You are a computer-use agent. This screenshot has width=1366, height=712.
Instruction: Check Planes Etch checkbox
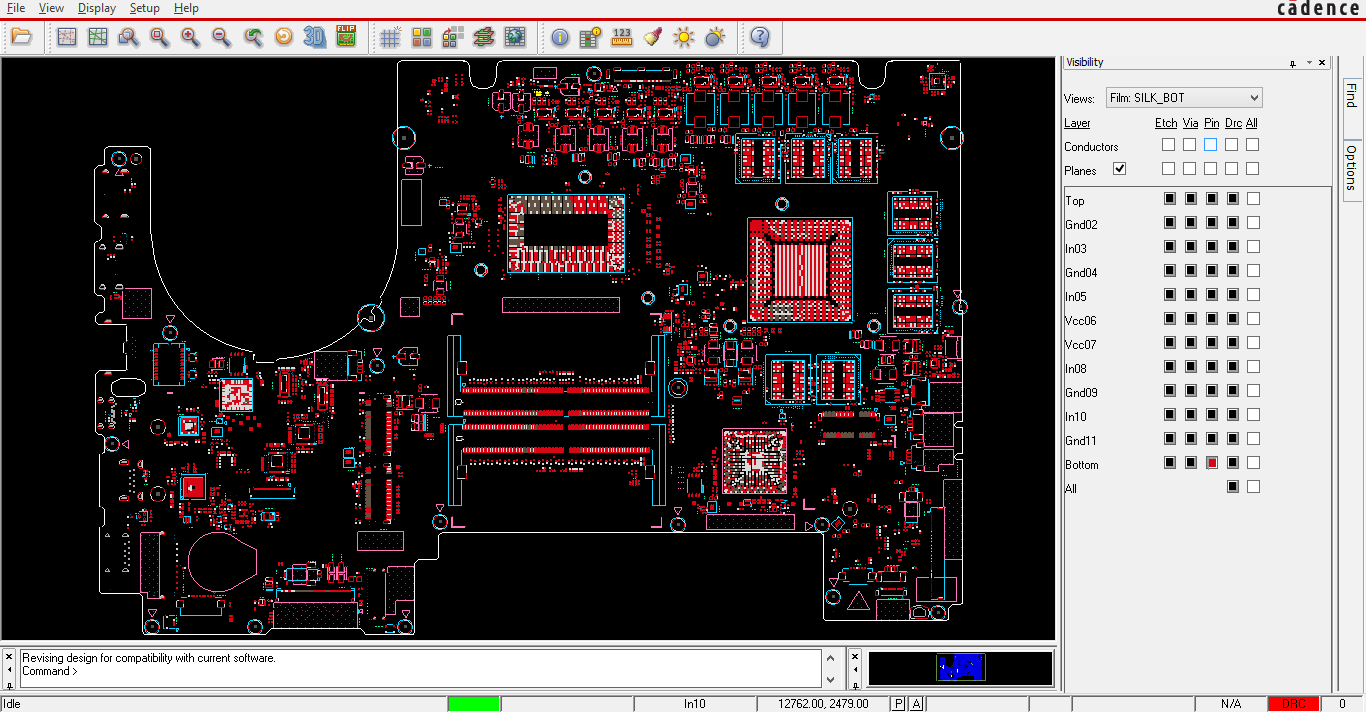click(1168, 169)
